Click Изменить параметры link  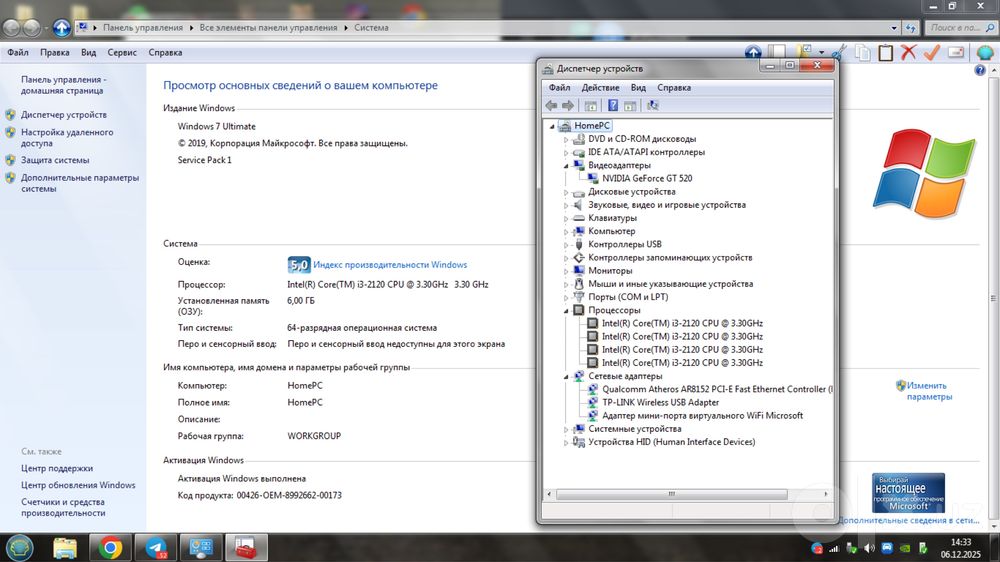pyautogui.click(x=929, y=391)
